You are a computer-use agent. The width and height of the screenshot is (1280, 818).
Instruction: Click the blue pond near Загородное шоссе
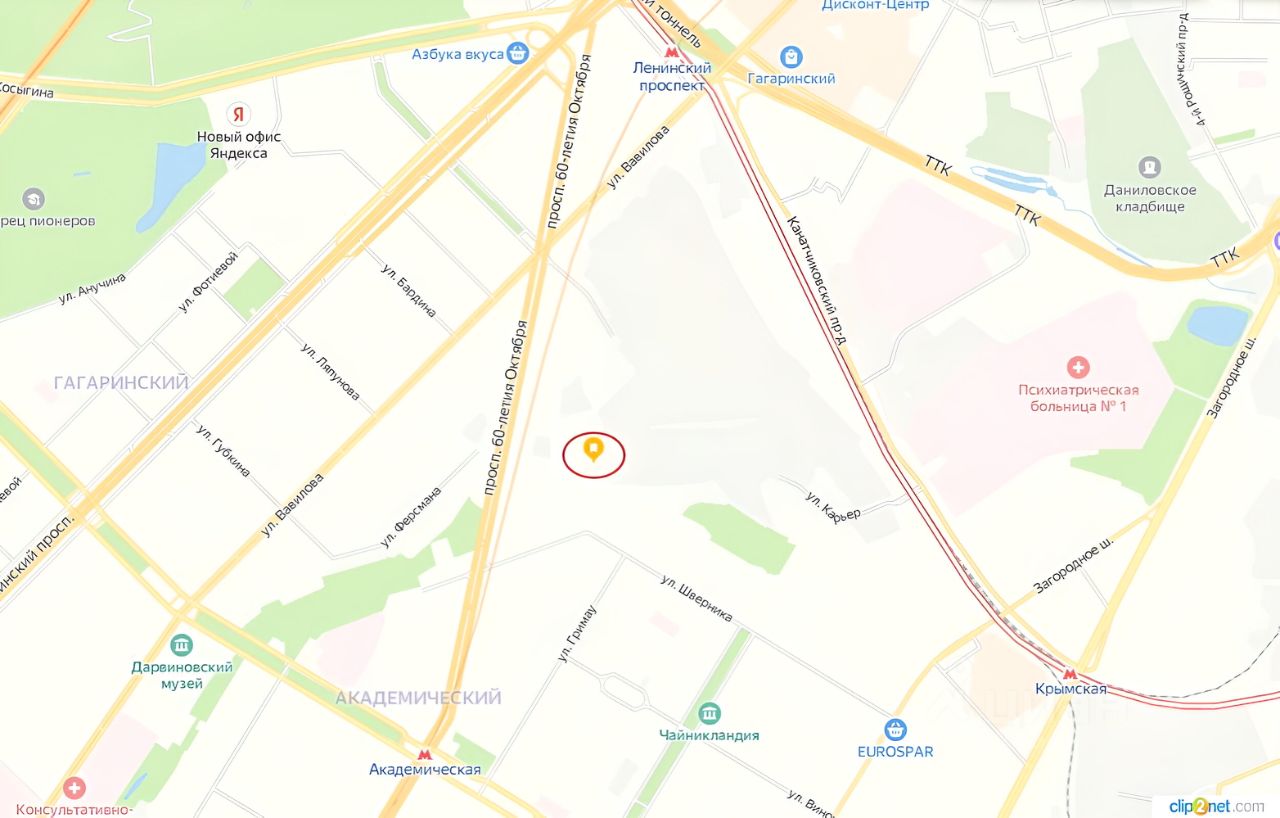point(1217,325)
